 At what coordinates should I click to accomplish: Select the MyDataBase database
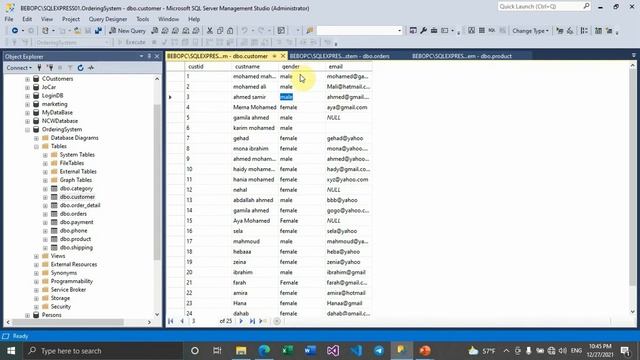tap(57, 113)
